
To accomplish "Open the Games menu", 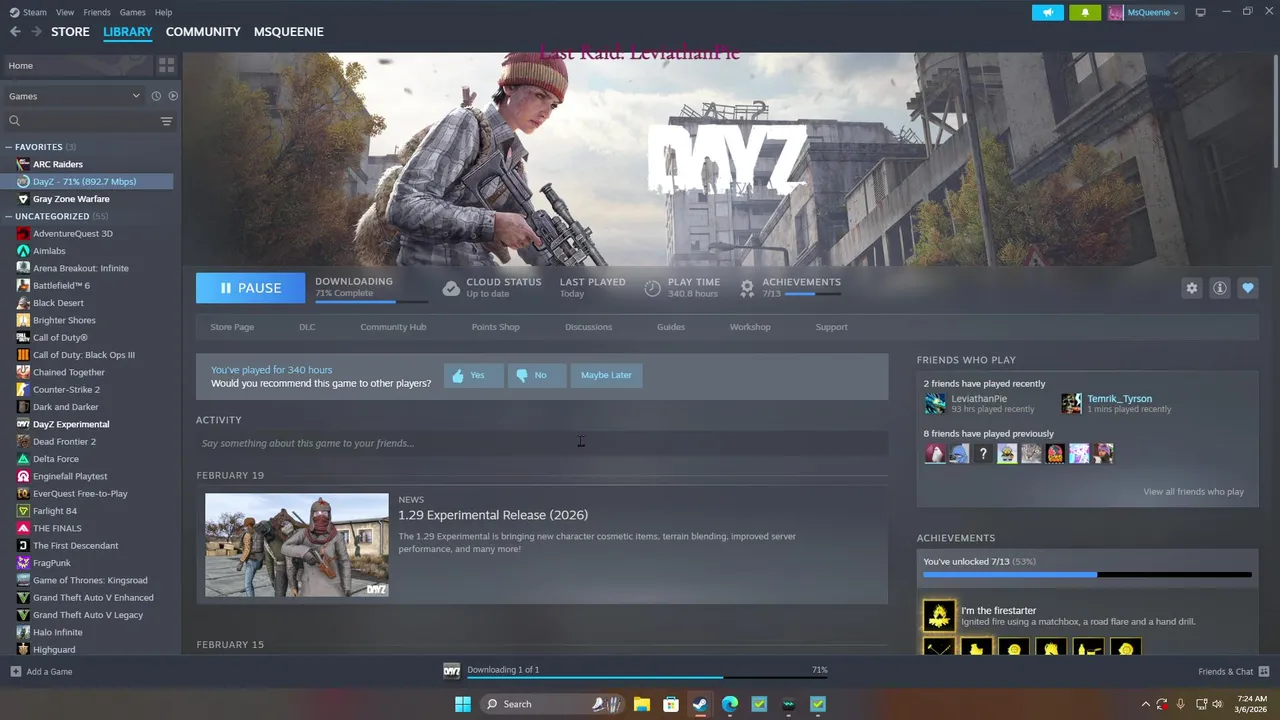I will coord(132,12).
